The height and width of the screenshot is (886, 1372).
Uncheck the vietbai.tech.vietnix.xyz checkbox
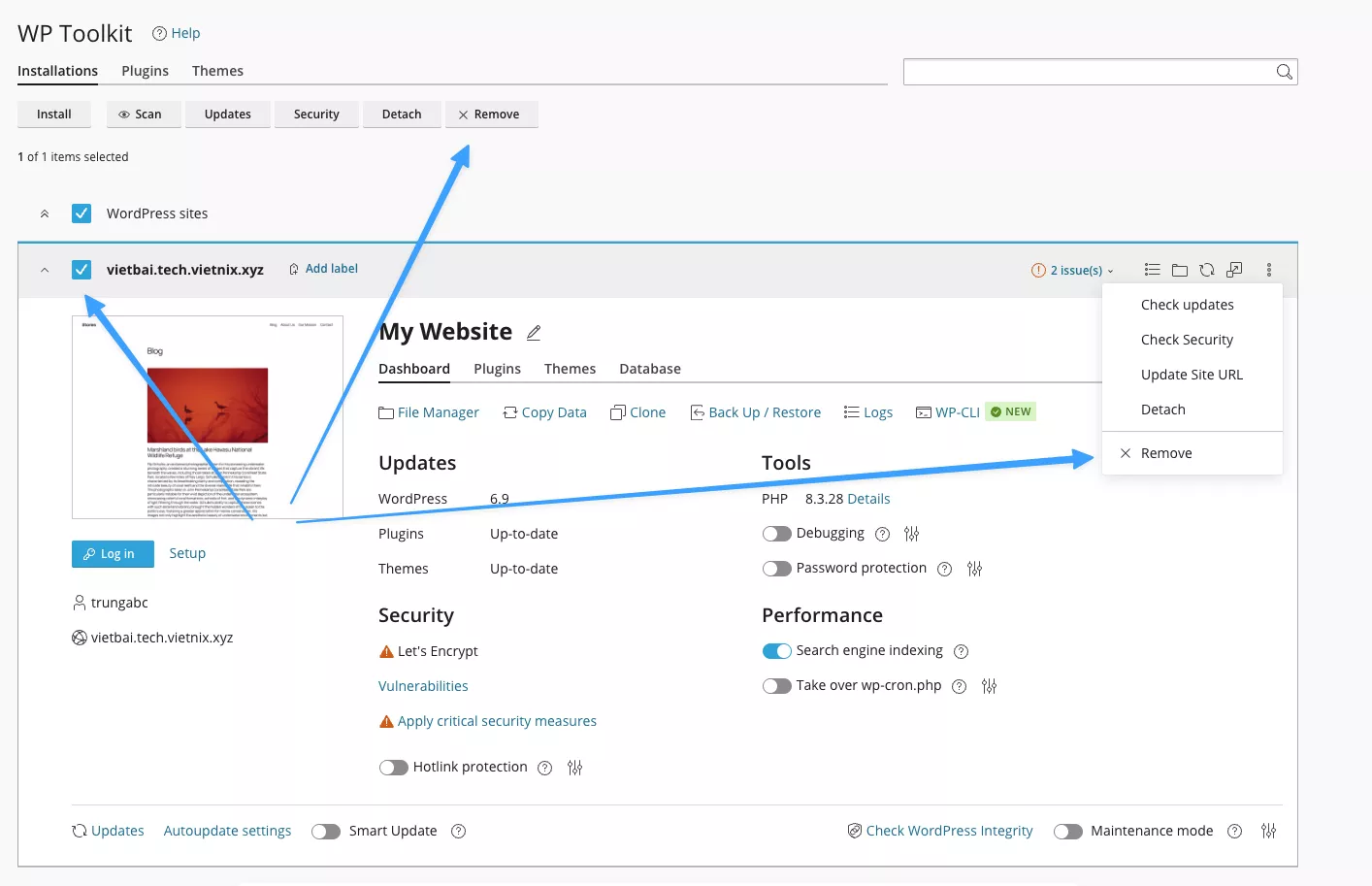point(82,270)
